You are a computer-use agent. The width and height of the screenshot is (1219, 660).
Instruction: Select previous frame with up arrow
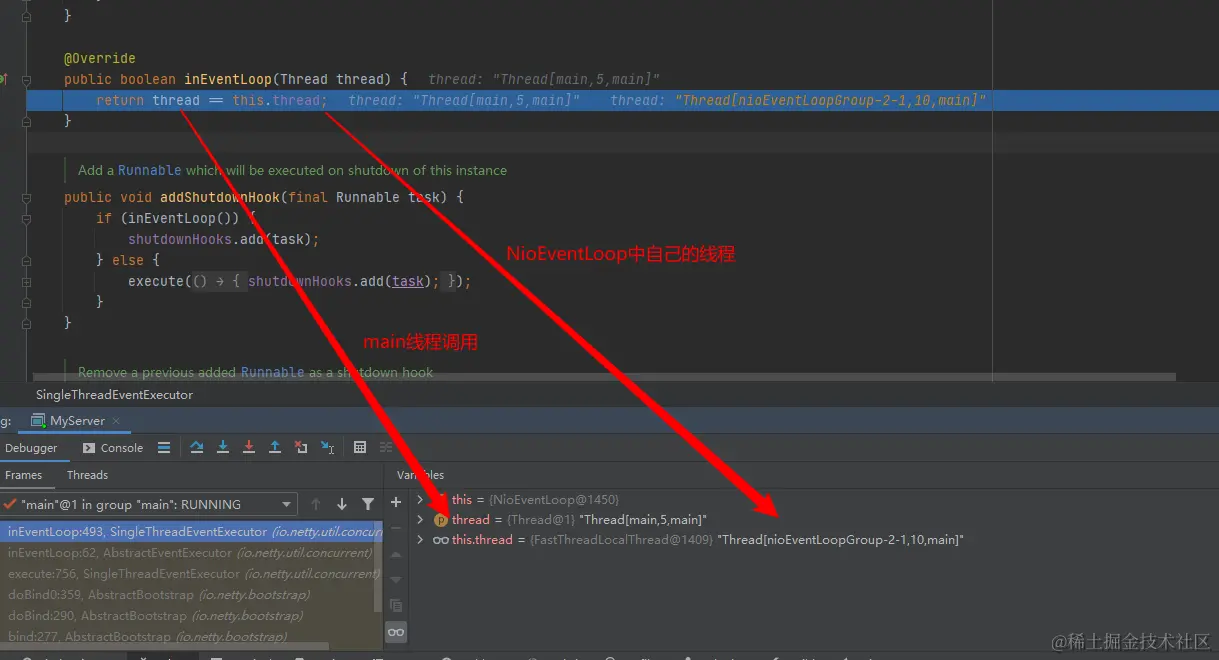click(316, 504)
